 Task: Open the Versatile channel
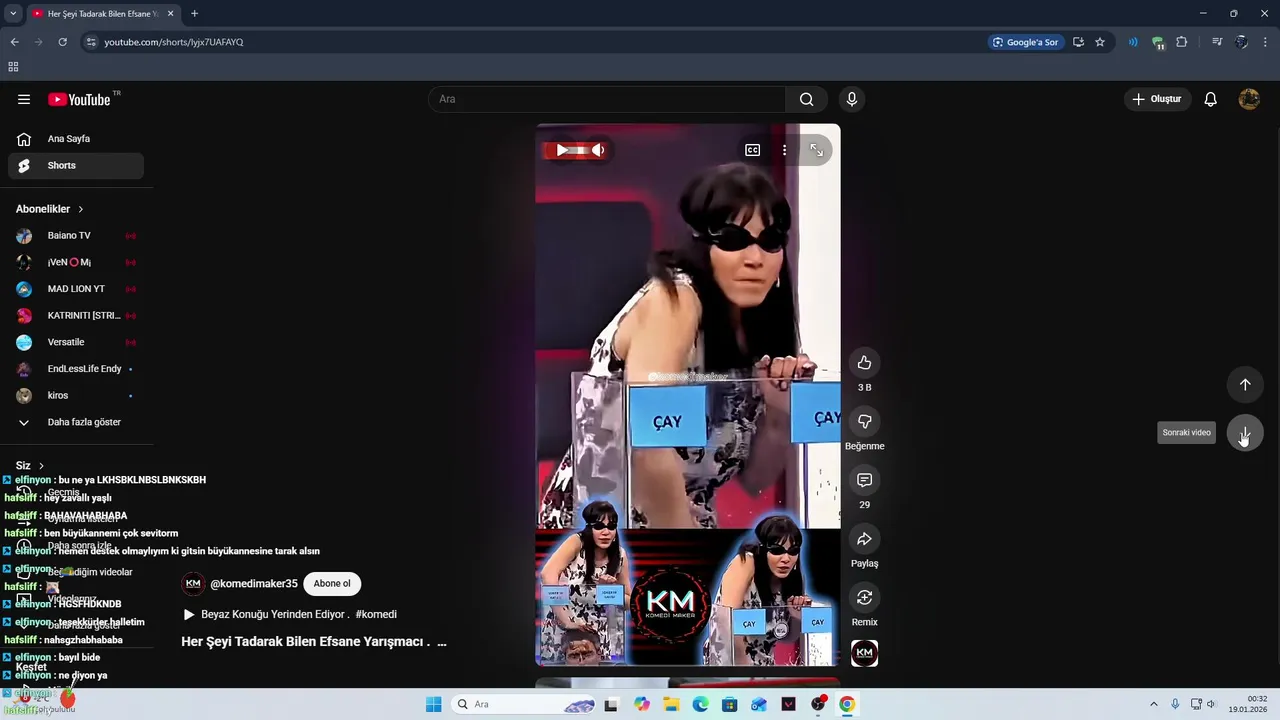click(76, 342)
